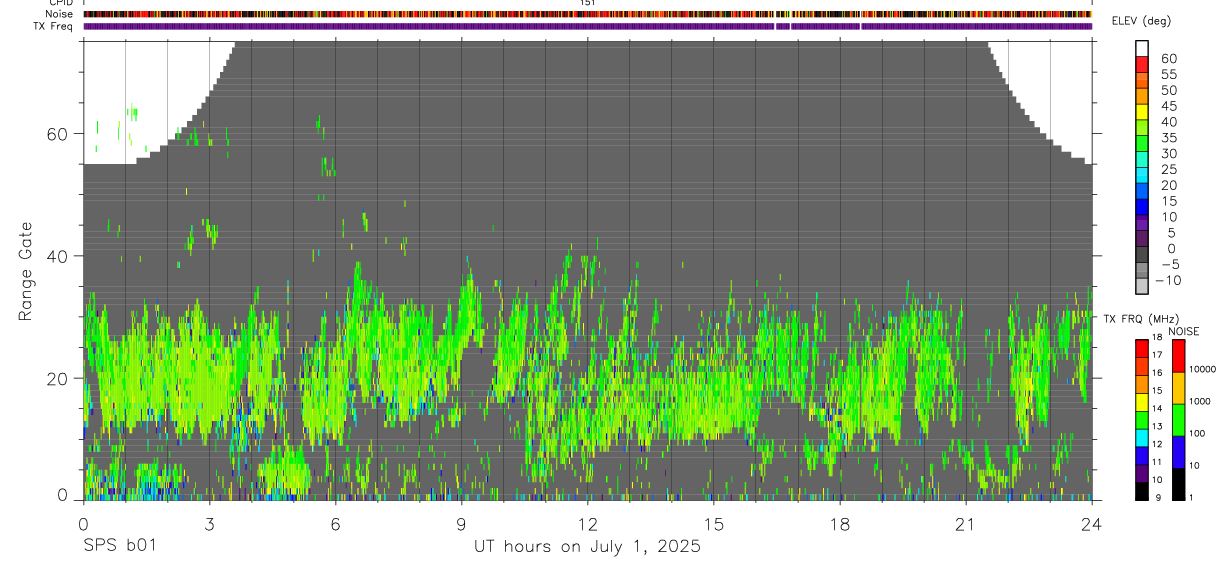This screenshot has width=1228, height=567.
Task: Pick the green elevation swatch between 35 and 30
Action: (x=1142, y=144)
